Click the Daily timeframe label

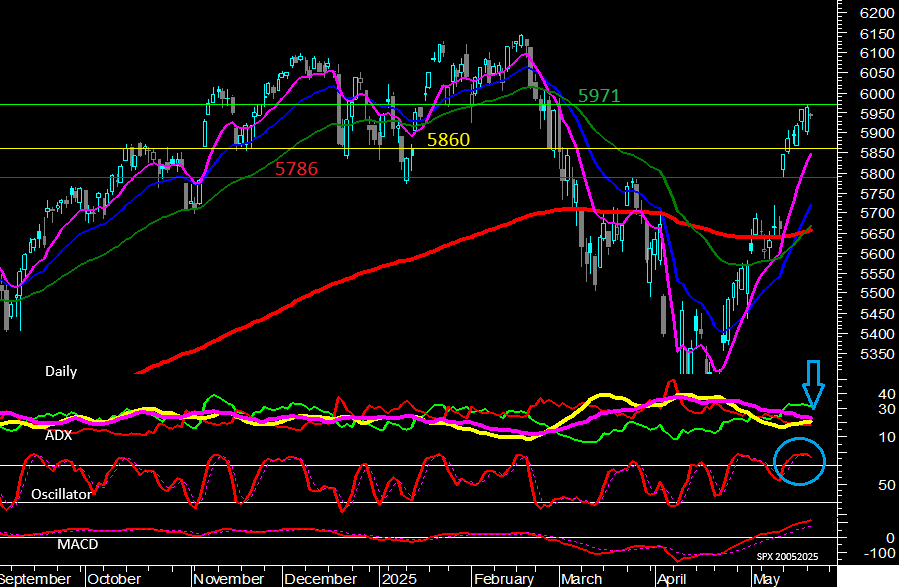pyautogui.click(x=61, y=371)
